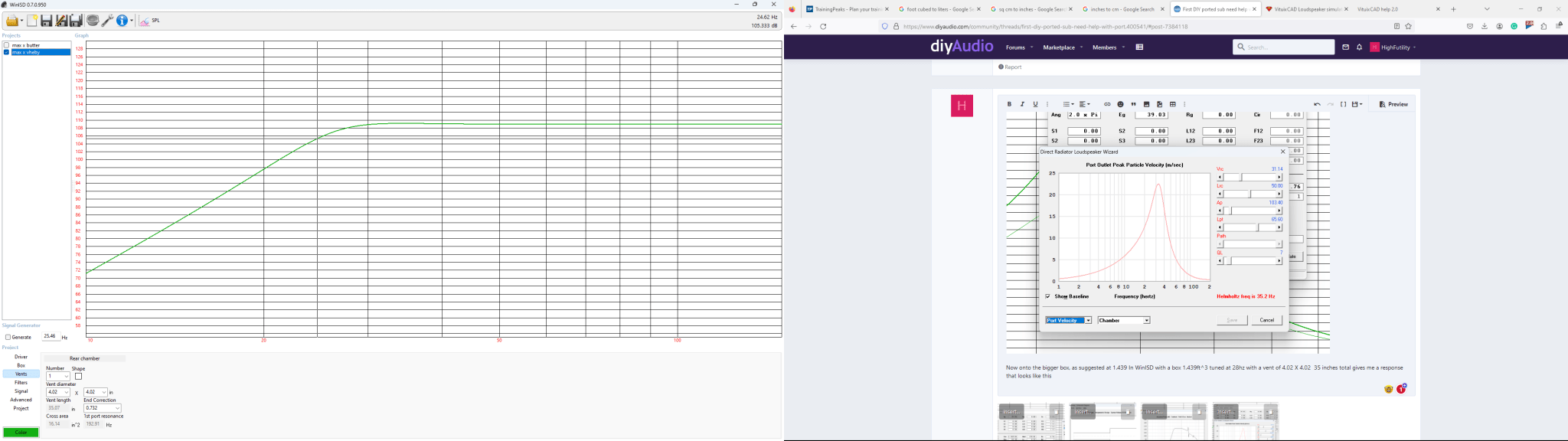Open diyAudio inbox envelope icon
The width and height of the screenshot is (1568, 441).
1345,47
